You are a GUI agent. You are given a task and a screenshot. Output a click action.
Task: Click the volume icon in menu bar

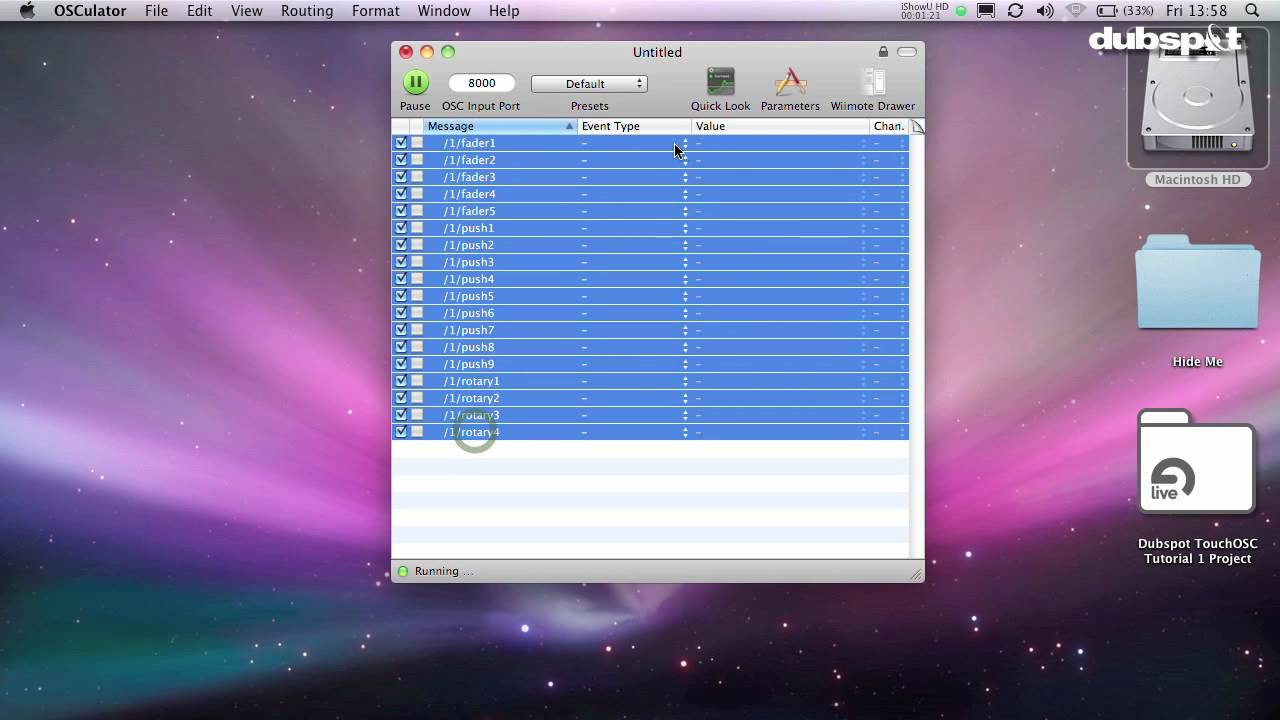1045,11
